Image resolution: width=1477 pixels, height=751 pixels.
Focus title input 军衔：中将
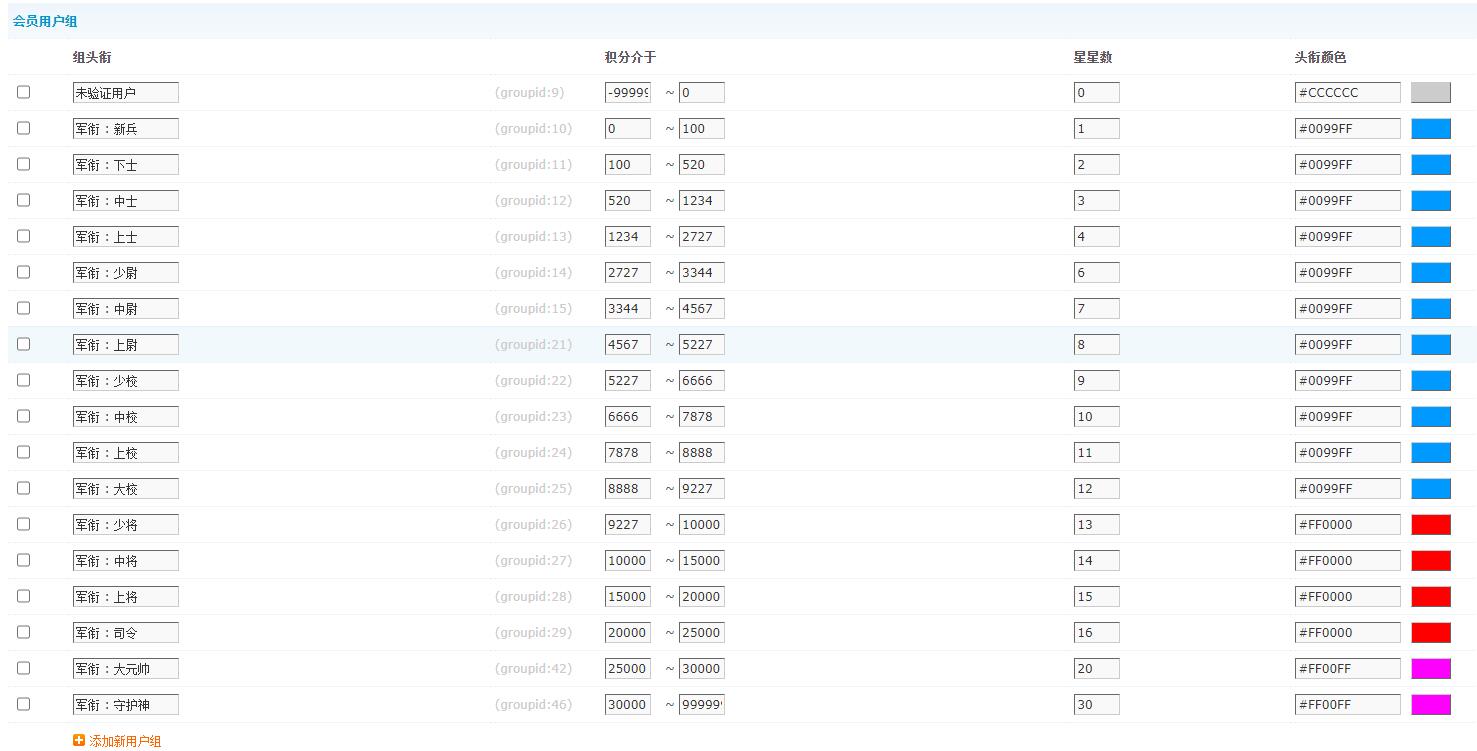126,560
